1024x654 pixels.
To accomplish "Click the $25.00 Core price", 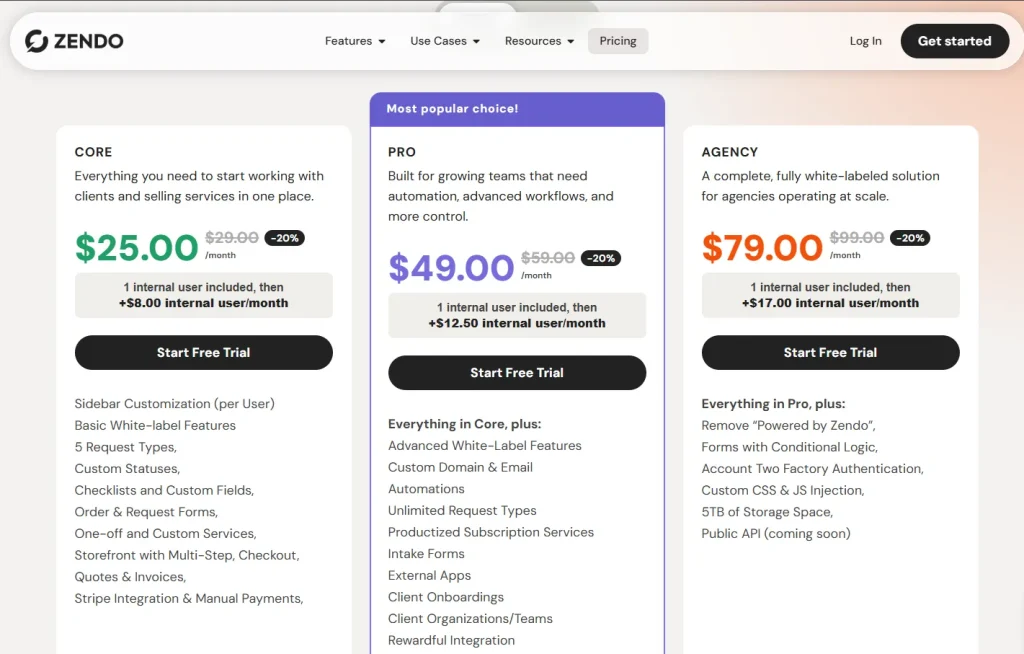I will coord(136,247).
